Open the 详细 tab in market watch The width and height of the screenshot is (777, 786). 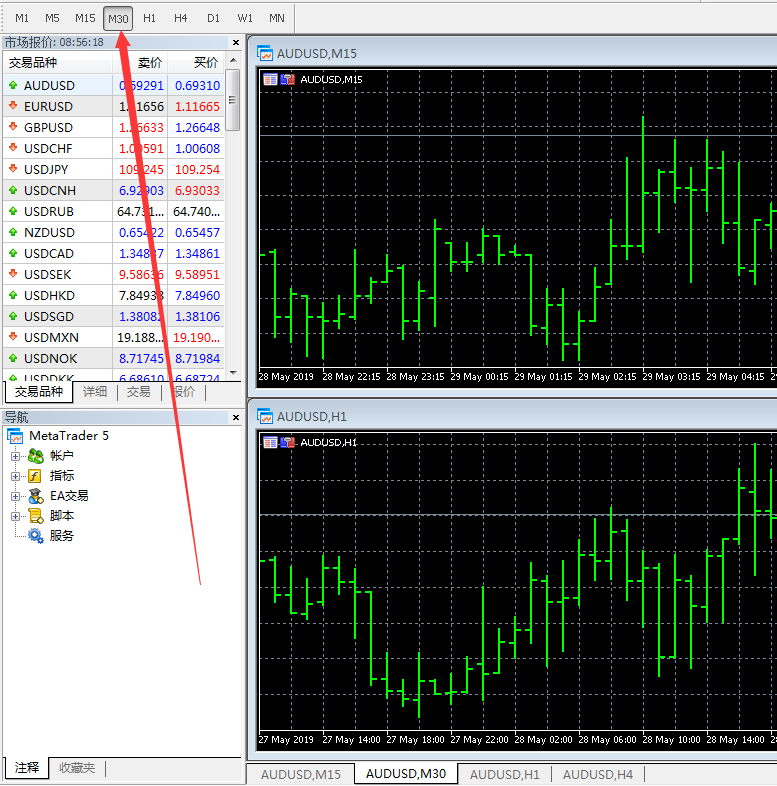(95, 391)
